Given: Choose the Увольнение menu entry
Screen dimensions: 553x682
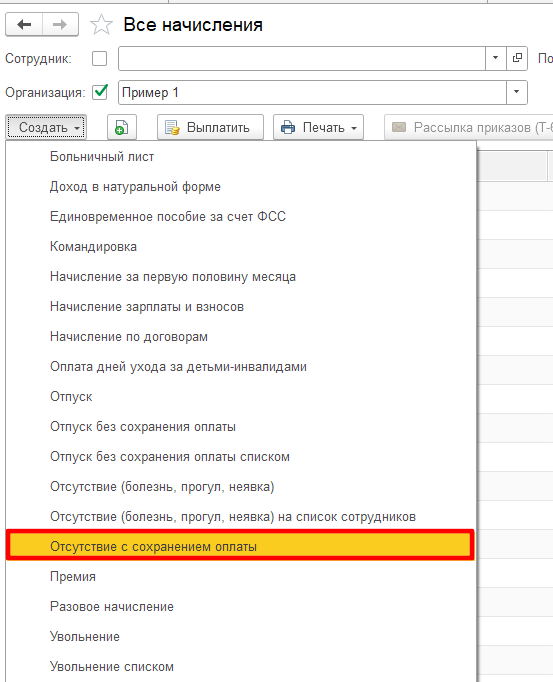Looking at the screenshot, I should (x=241, y=637).
